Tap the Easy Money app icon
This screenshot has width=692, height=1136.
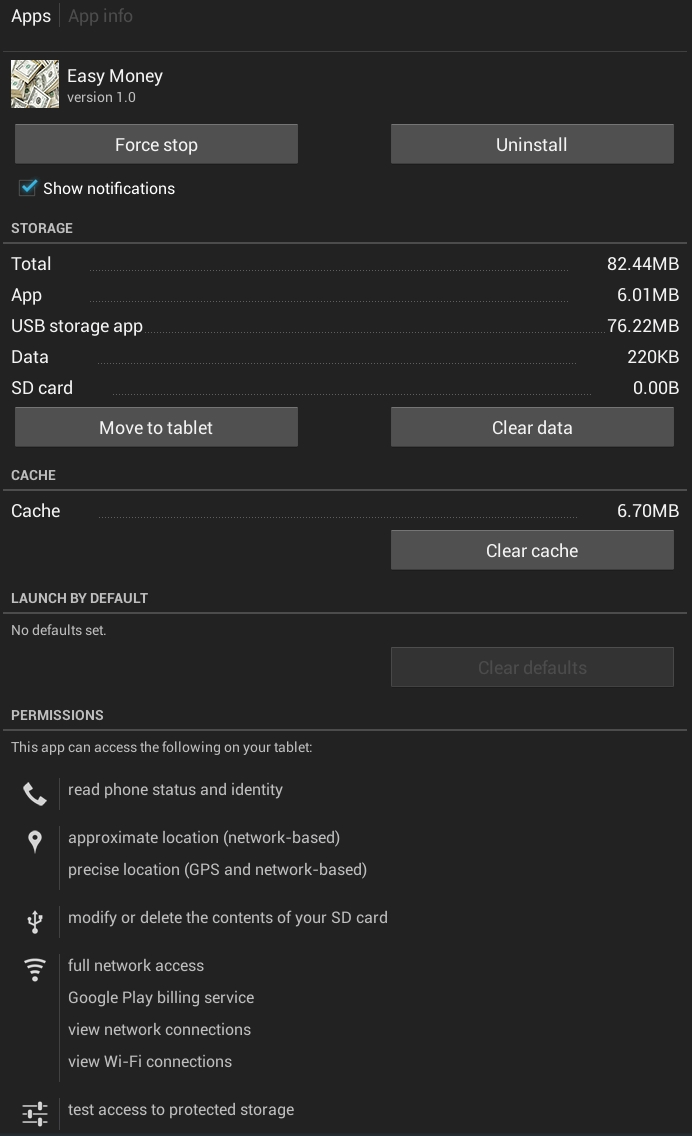(x=35, y=84)
